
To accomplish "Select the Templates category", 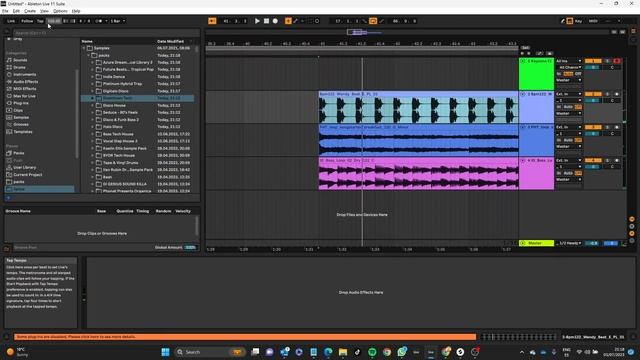I will [23, 131].
